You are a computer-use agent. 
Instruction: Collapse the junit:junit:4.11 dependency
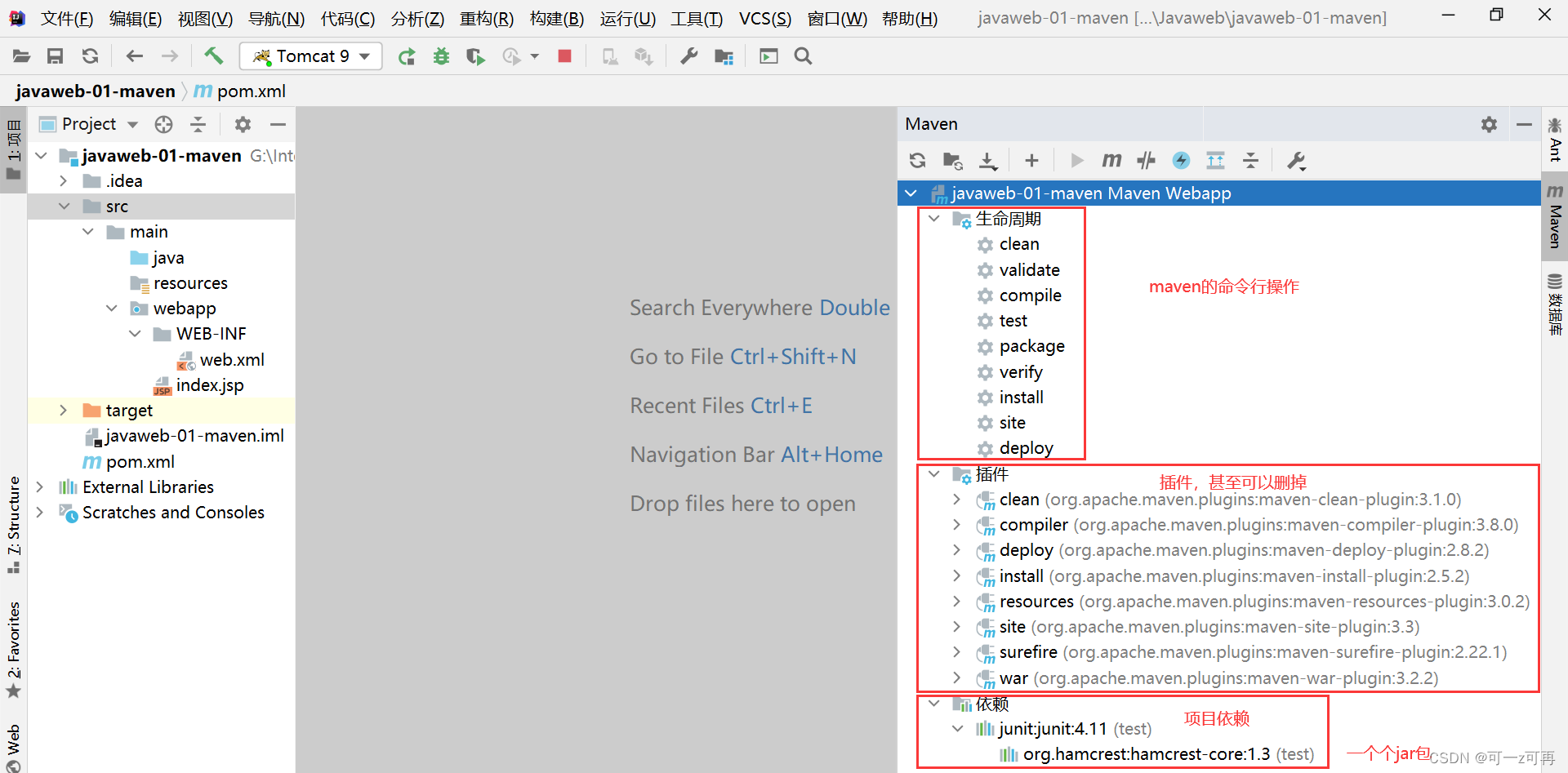[957, 728]
